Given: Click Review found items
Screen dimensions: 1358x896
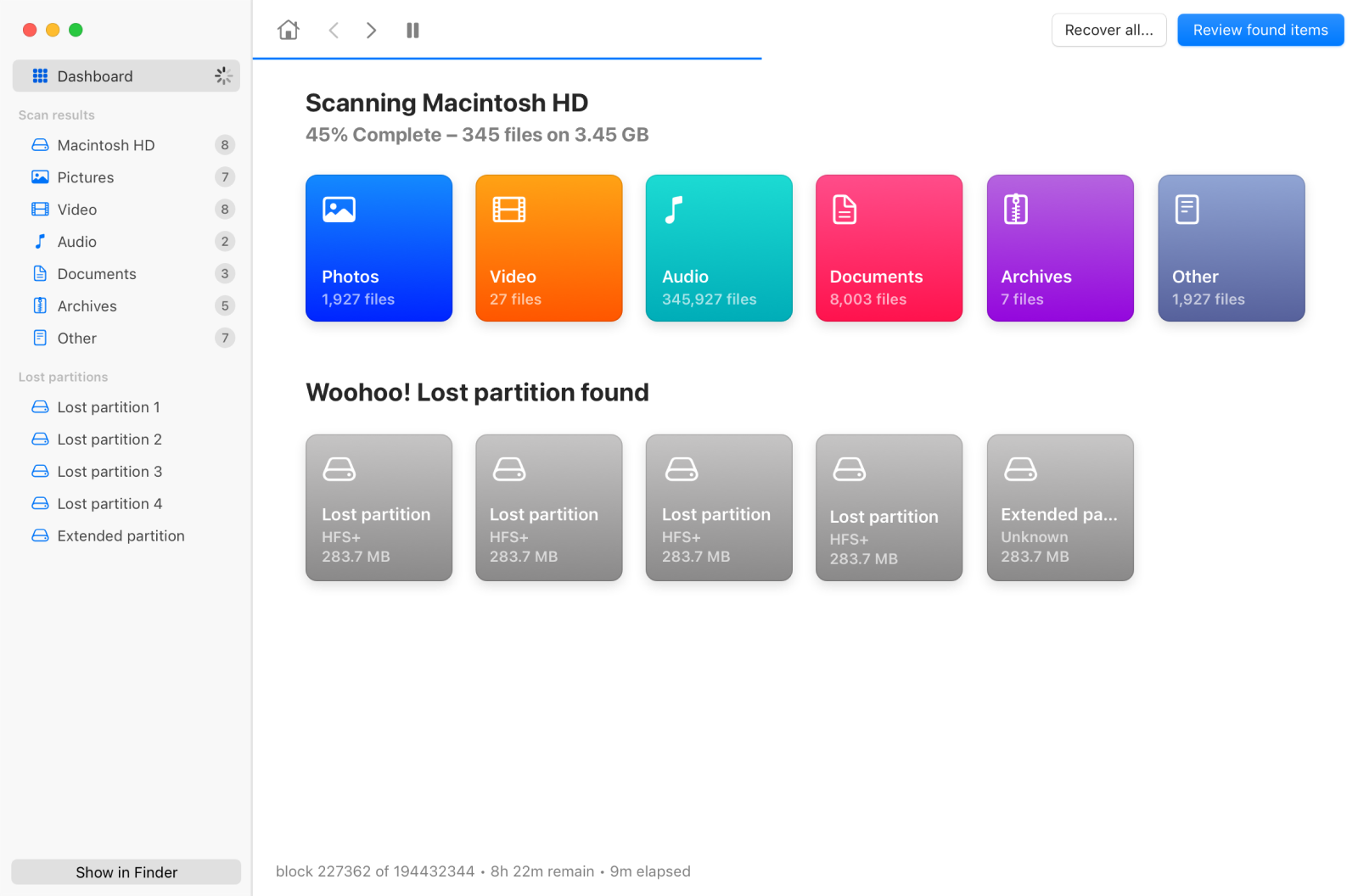Looking at the screenshot, I should coord(1260,30).
